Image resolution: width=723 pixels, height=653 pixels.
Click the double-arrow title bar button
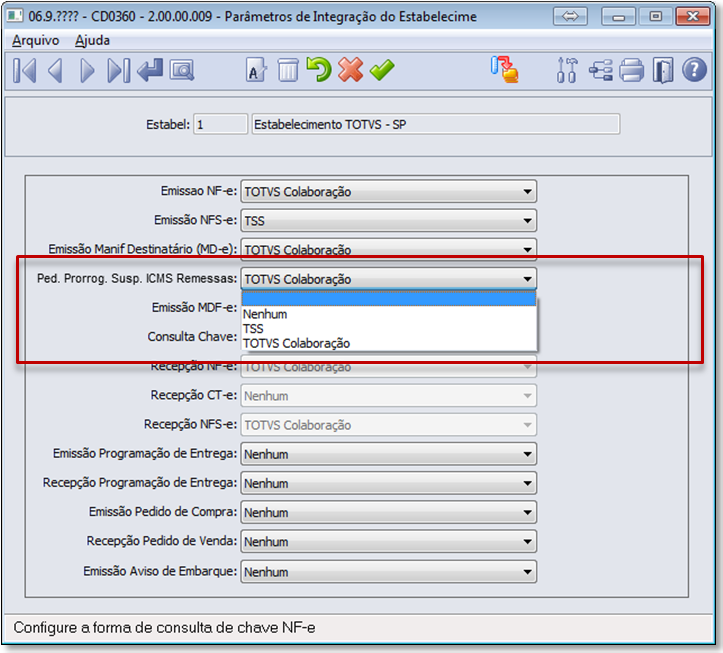(x=570, y=17)
